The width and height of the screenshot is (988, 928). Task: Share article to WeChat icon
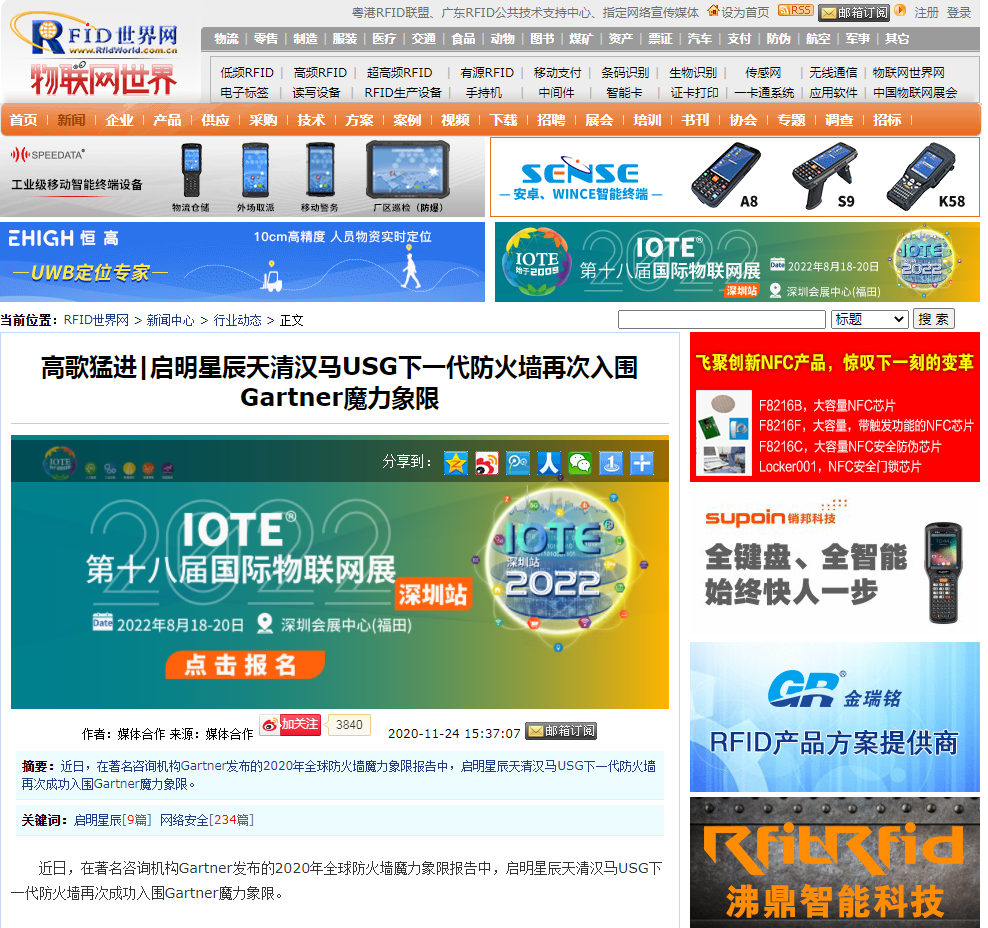coord(580,462)
